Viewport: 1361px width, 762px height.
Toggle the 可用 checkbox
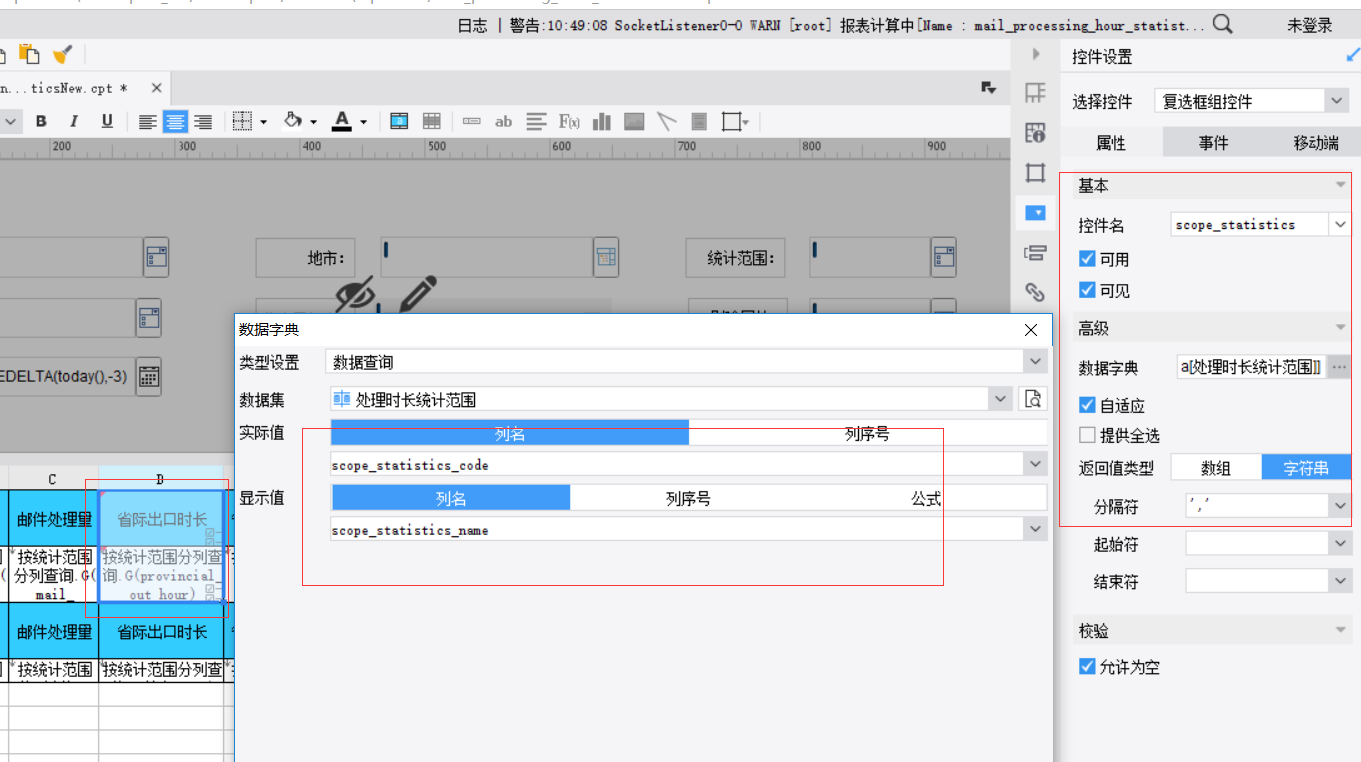1088,259
